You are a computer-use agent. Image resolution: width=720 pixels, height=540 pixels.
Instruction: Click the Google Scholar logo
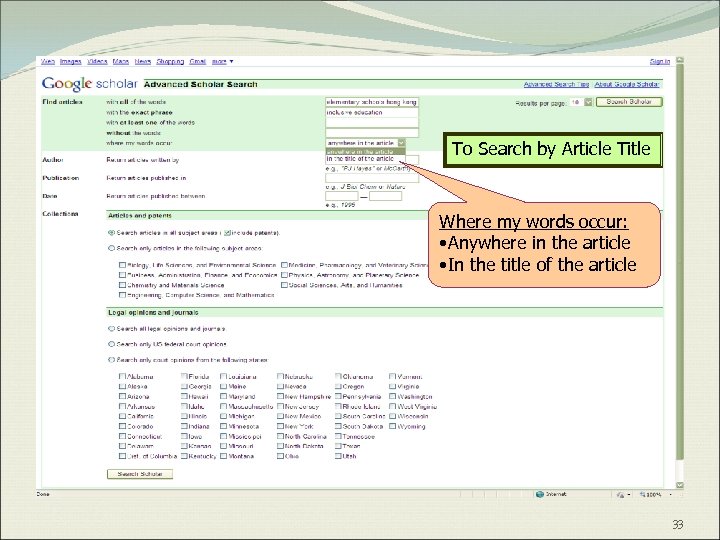[90, 84]
